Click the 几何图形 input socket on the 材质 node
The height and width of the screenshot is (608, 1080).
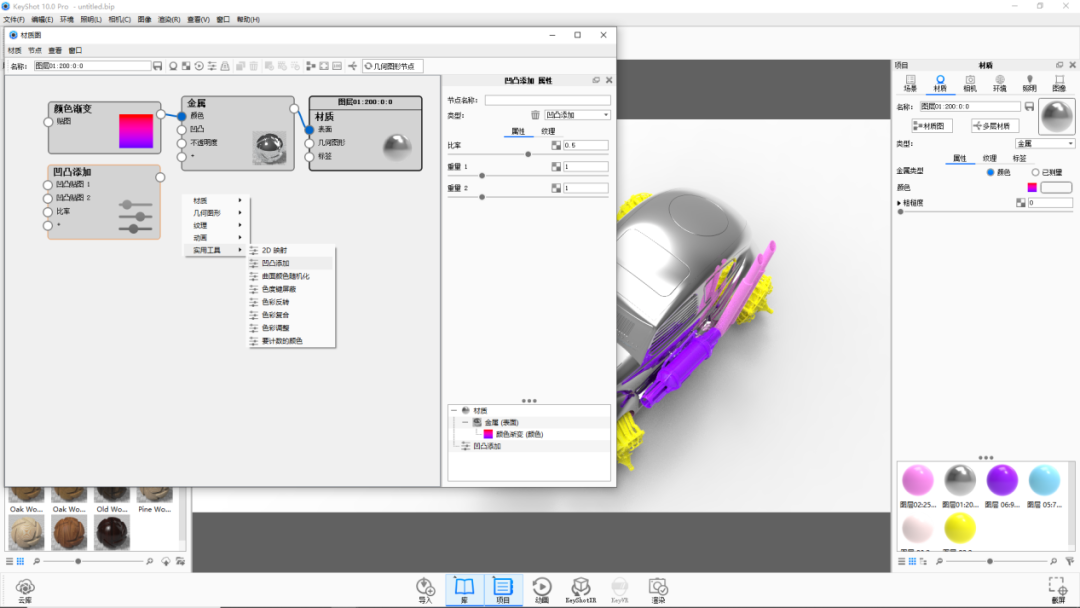(x=309, y=143)
